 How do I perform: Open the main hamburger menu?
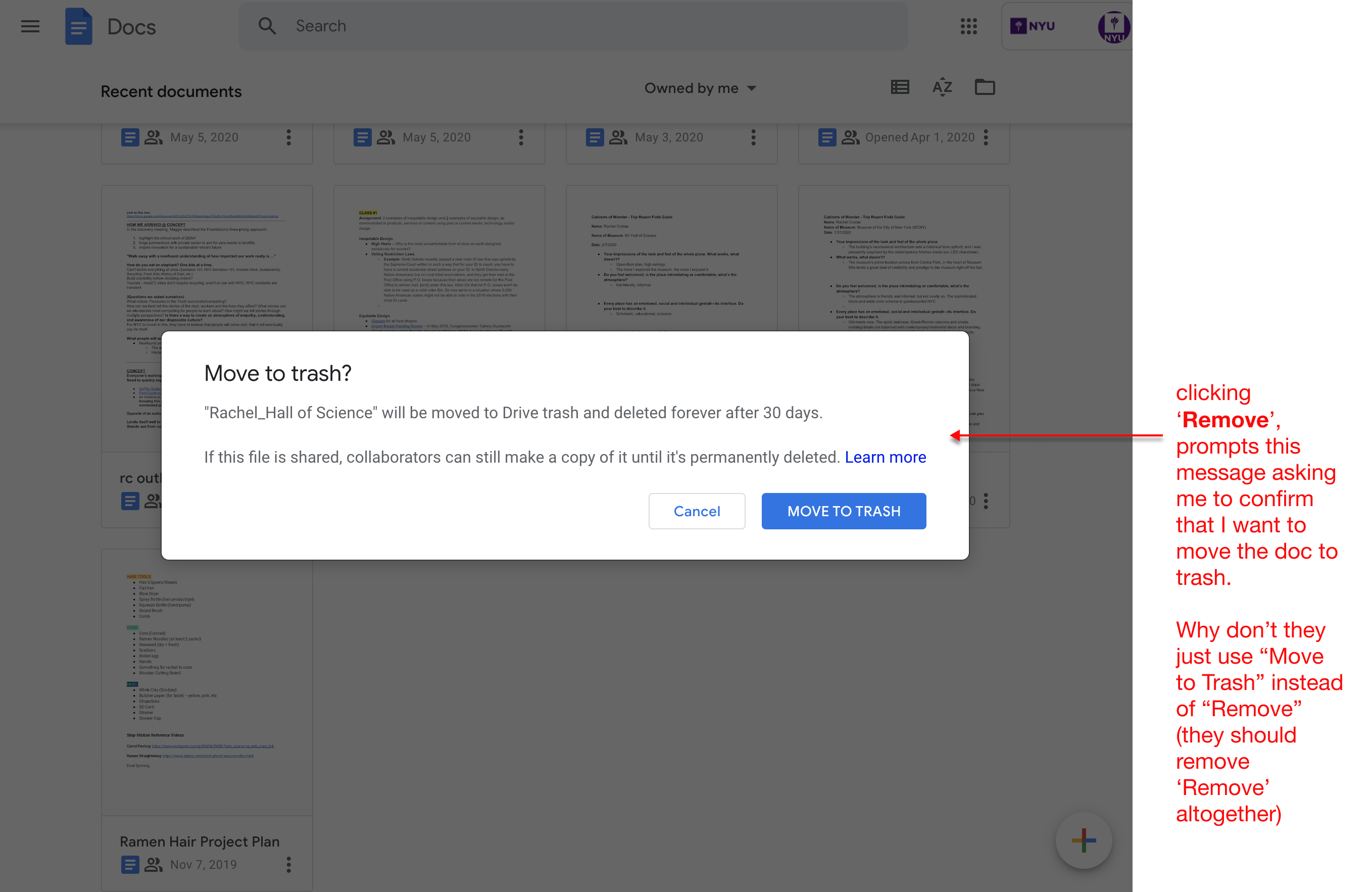(x=30, y=26)
